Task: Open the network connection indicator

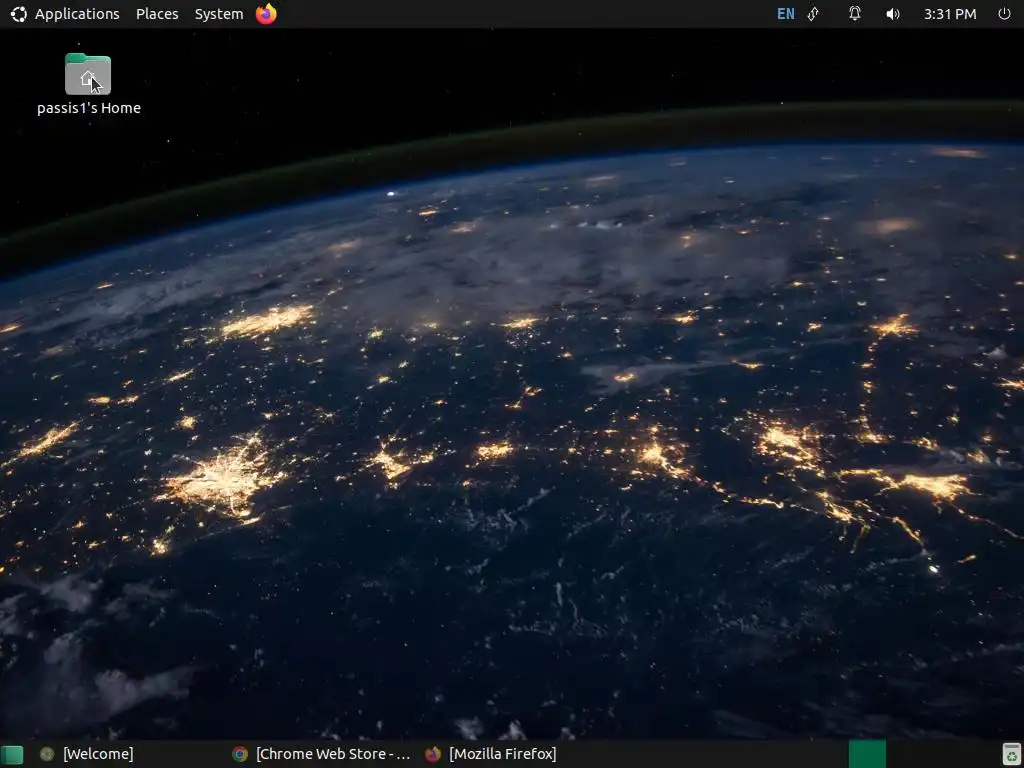Action: (814, 14)
